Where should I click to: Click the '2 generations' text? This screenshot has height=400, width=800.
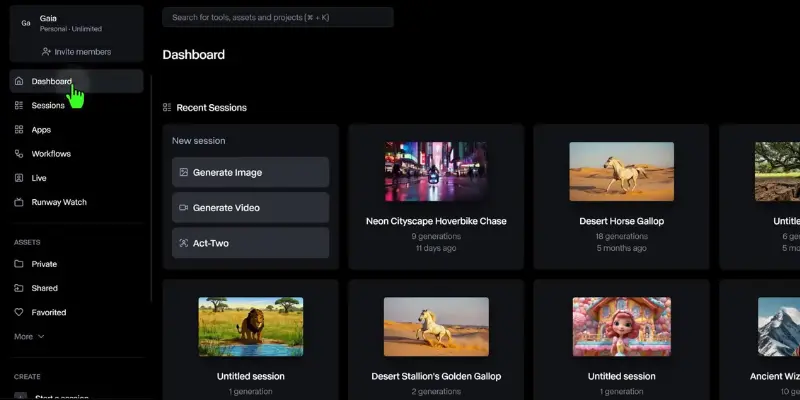pyautogui.click(x=436, y=391)
